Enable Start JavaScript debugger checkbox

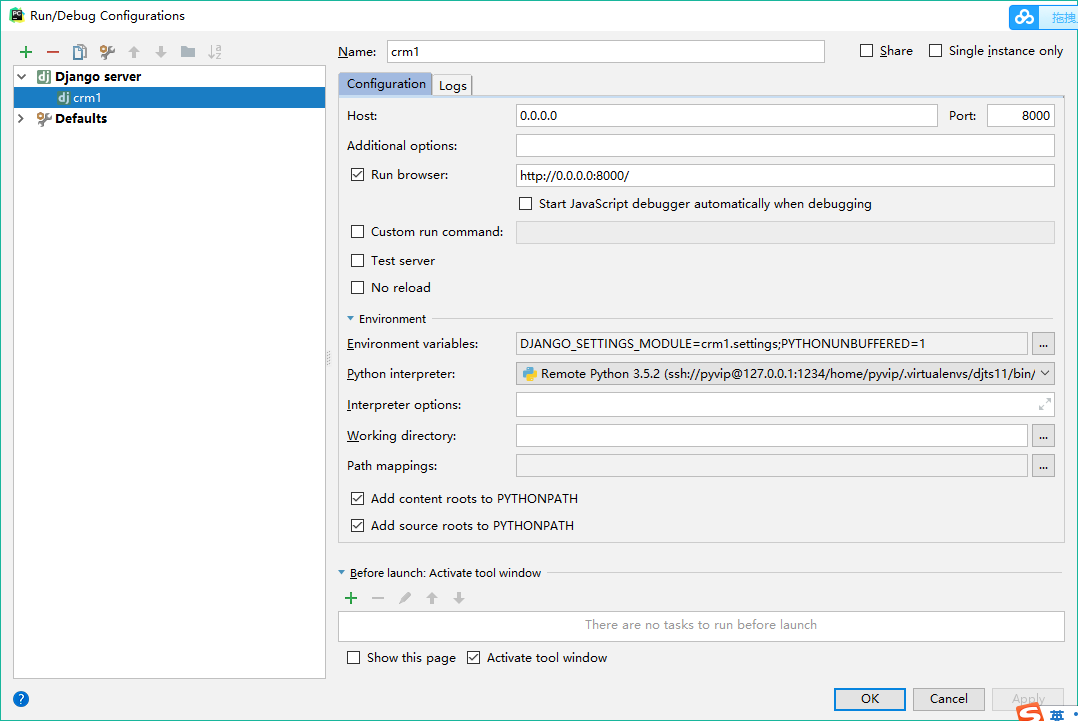tap(525, 203)
